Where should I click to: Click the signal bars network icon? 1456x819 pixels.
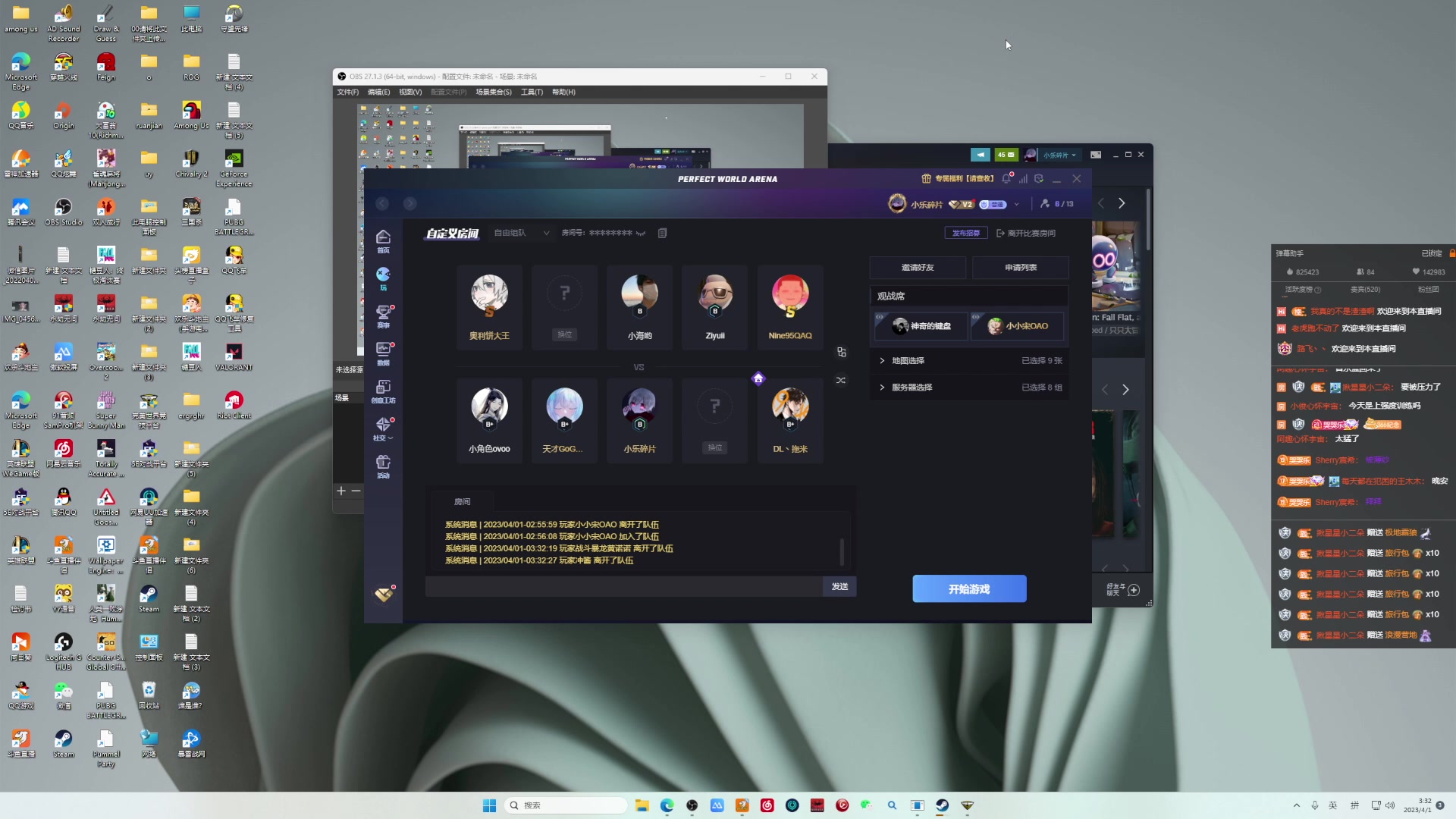click(1023, 179)
